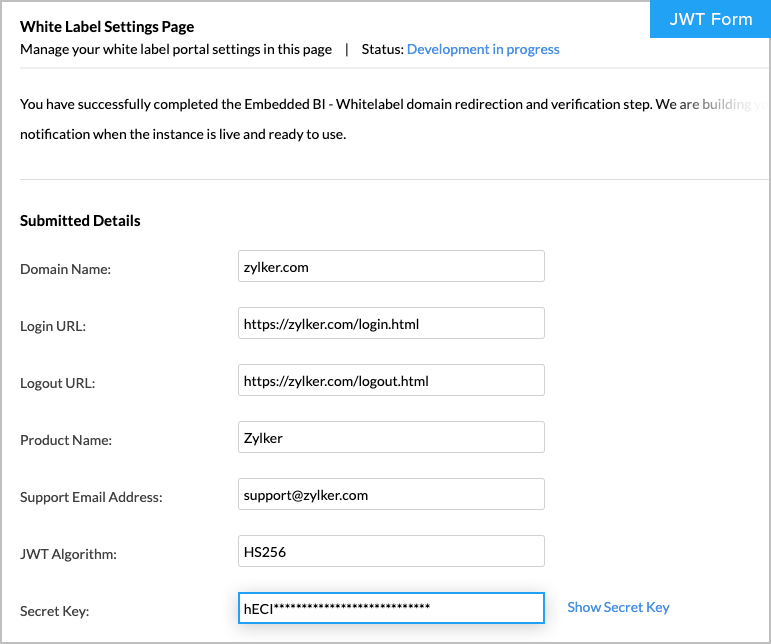Viewport: 771px width, 644px height.
Task: Select the 'Manage your white label portal settings' text
Action: (x=176, y=49)
